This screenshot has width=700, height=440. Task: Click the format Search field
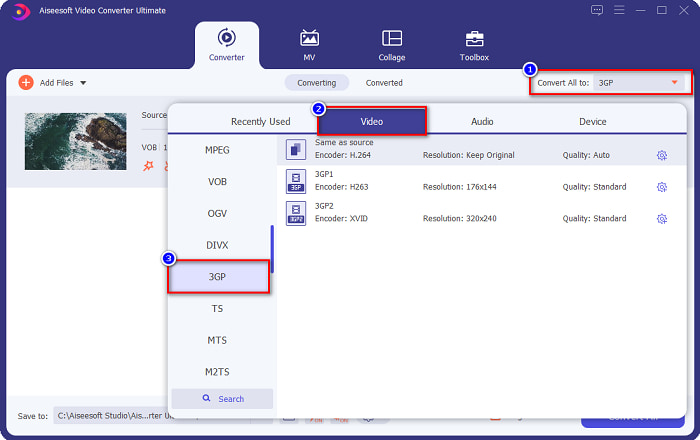pos(222,399)
